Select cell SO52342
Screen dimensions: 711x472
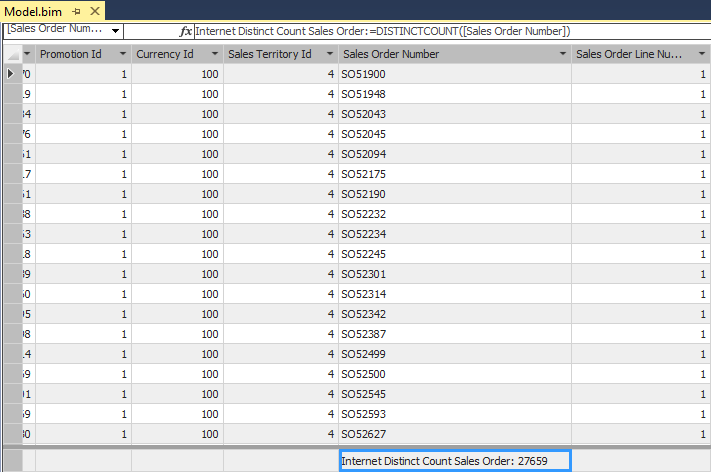coord(455,314)
